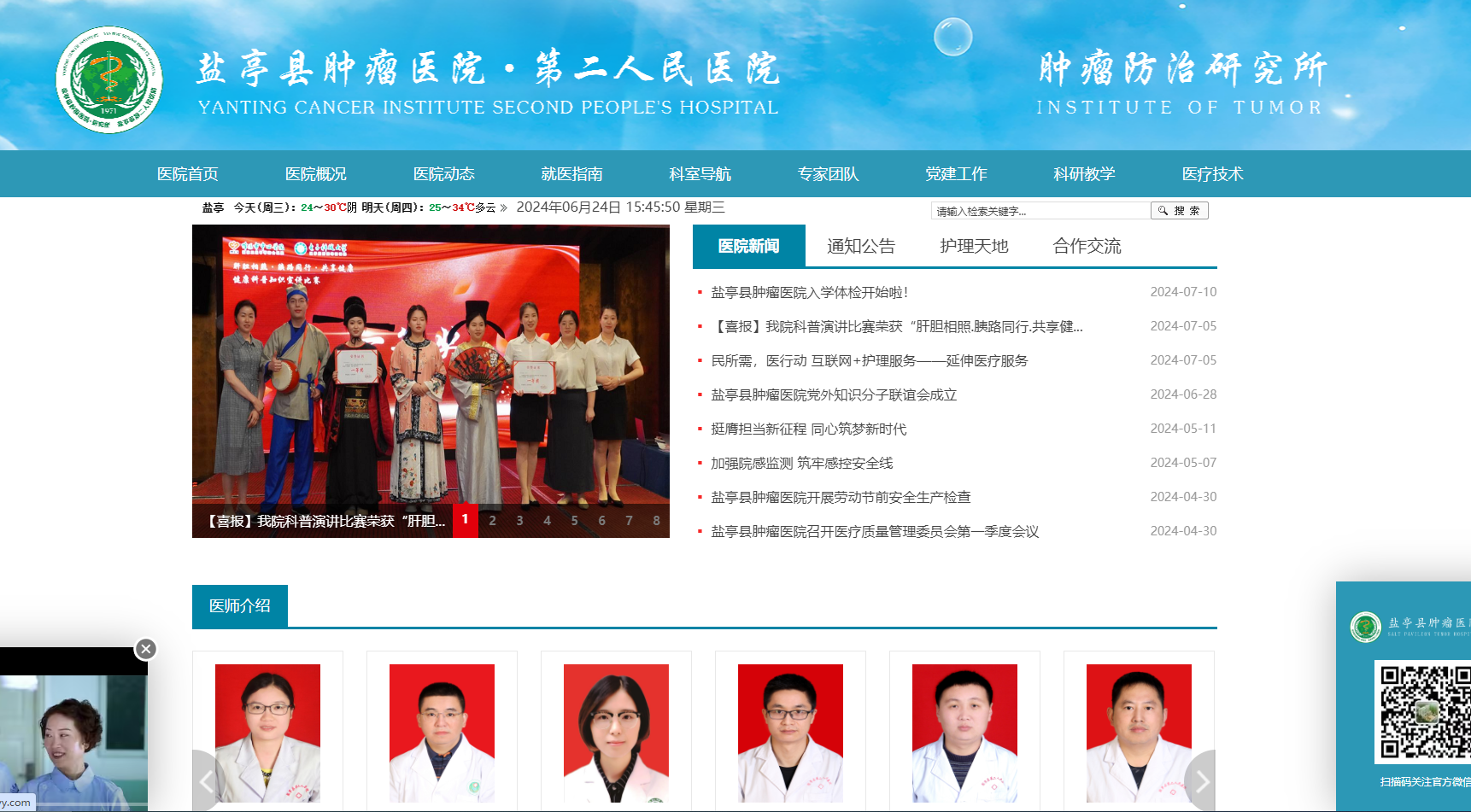Select slide 5 in the slideshow
The height and width of the screenshot is (812, 1471).
pos(574,520)
